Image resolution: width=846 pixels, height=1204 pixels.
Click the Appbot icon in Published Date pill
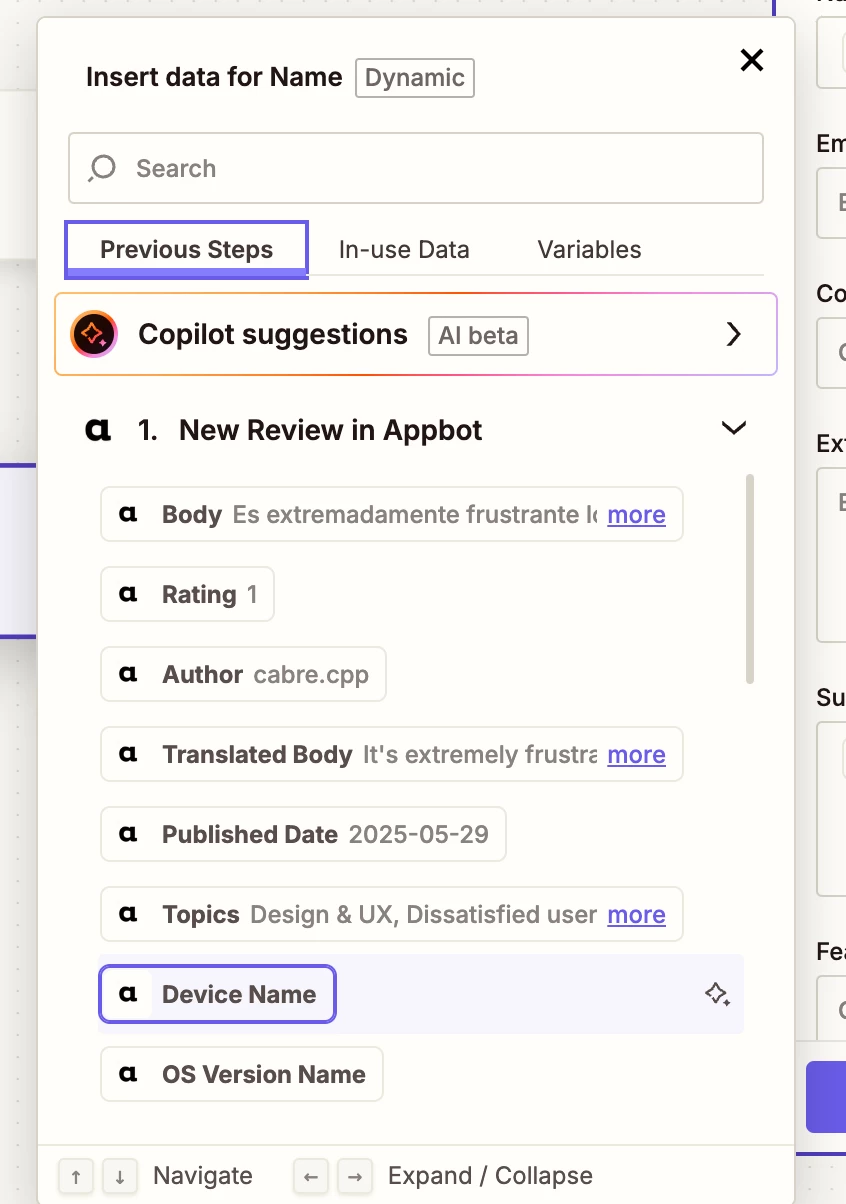[x=128, y=834]
